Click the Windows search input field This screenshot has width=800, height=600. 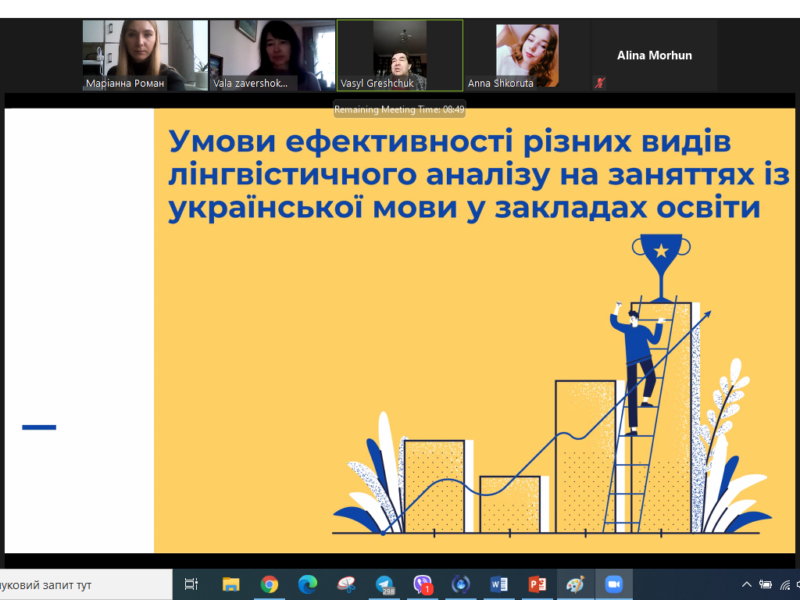tap(80, 584)
